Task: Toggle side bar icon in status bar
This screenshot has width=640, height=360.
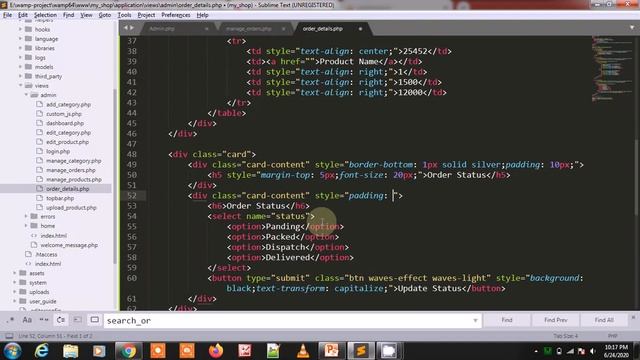Action: pos(9,336)
